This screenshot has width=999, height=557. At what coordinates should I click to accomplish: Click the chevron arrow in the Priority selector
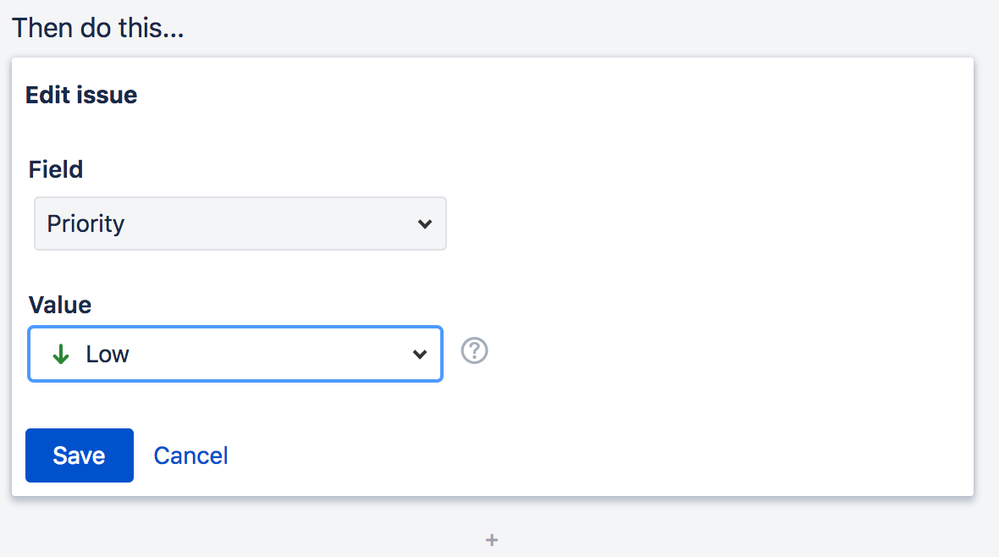coord(424,224)
